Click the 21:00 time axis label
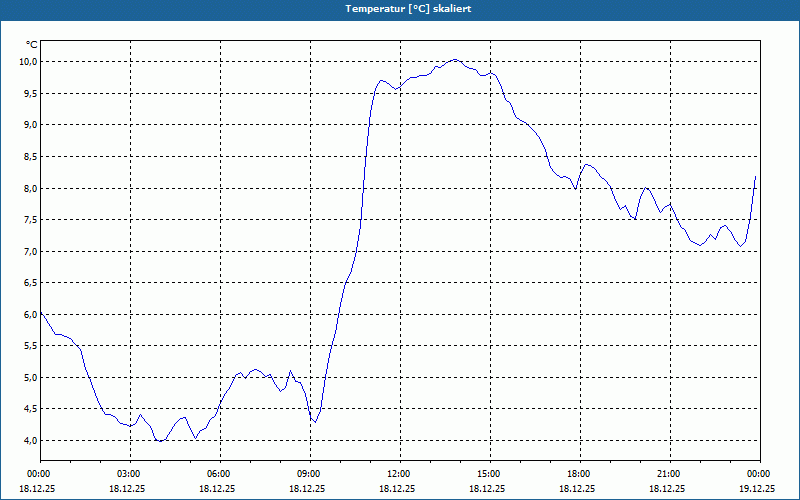Image resolution: width=800 pixels, height=500 pixels. (x=670, y=474)
